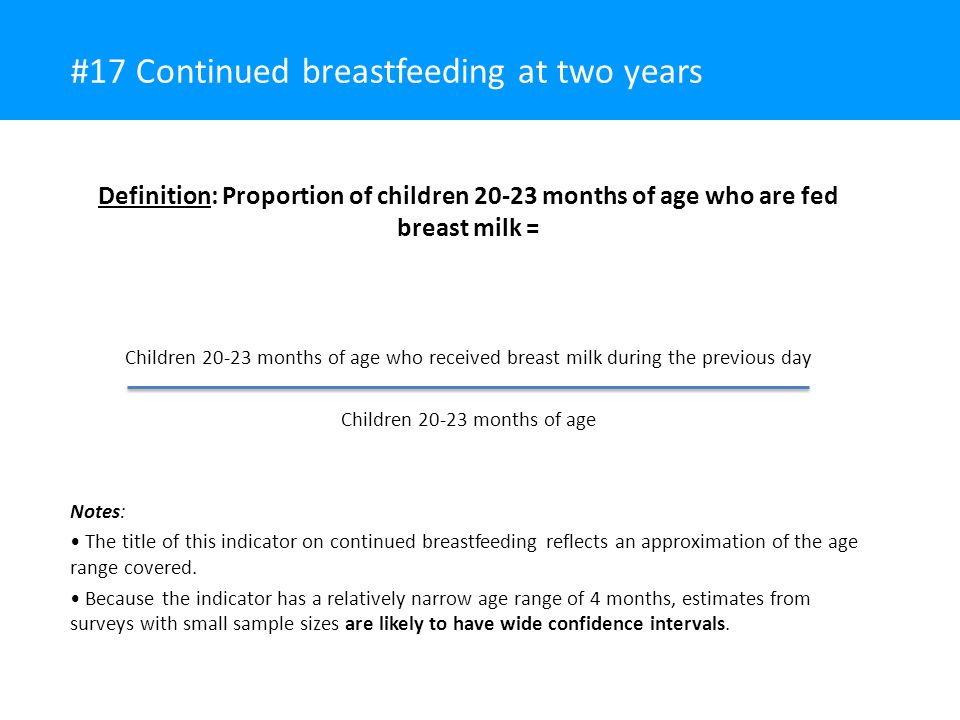Click the word 'breastfeeding' in the title
This screenshot has height=720, width=960.
pyautogui.click(x=403, y=72)
